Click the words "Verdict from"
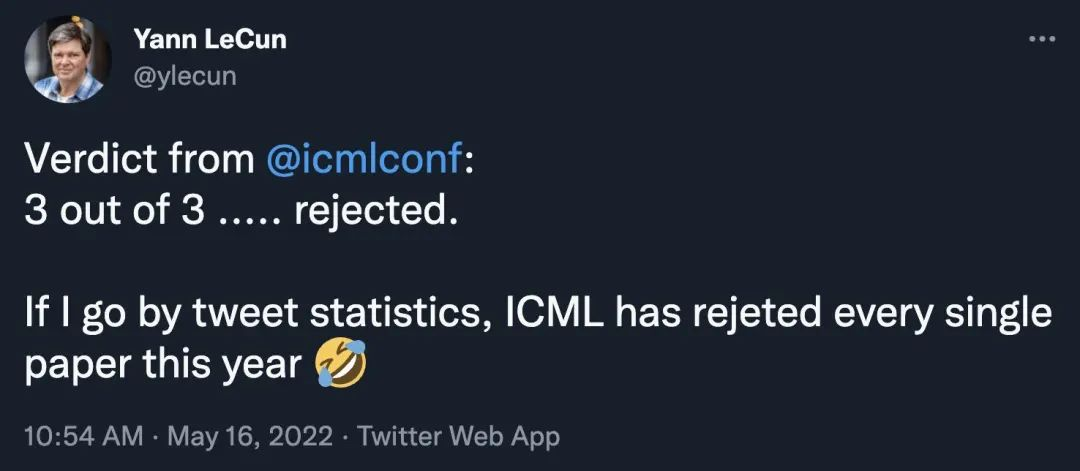 coord(140,160)
